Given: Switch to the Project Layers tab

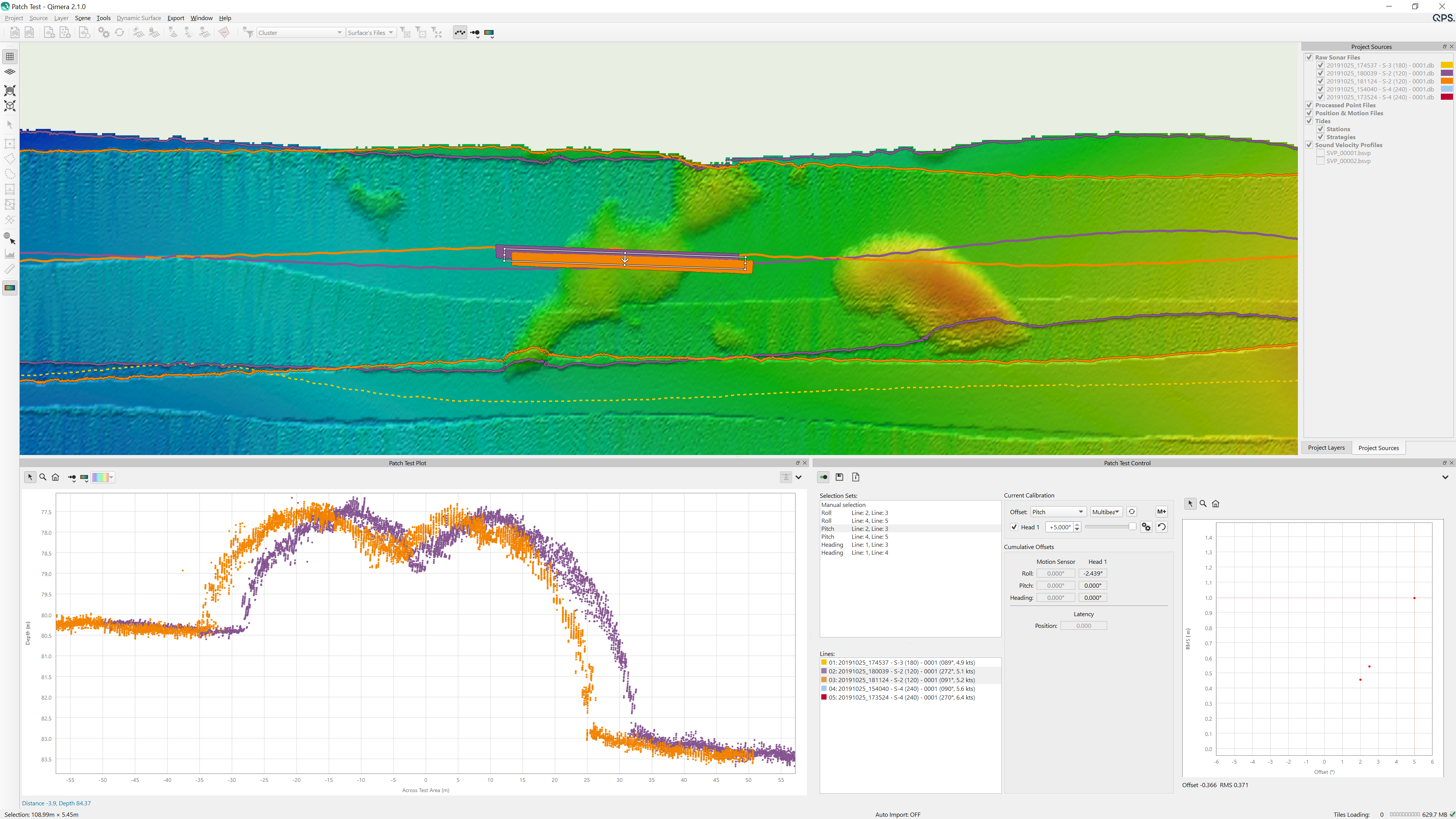Looking at the screenshot, I should pyautogui.click(x=1326, y=448).
